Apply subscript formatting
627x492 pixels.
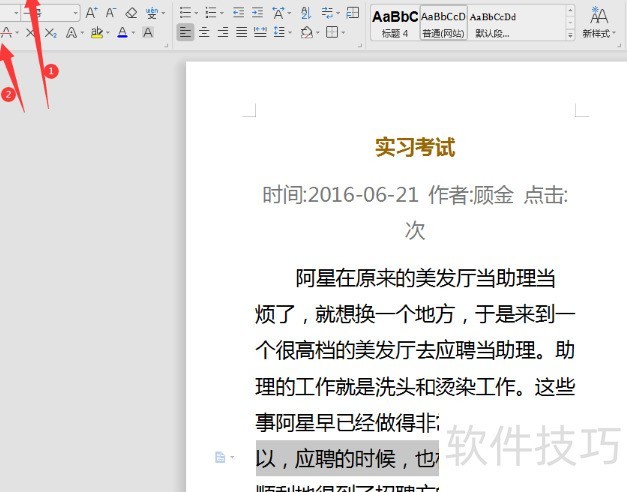point(50,33)
